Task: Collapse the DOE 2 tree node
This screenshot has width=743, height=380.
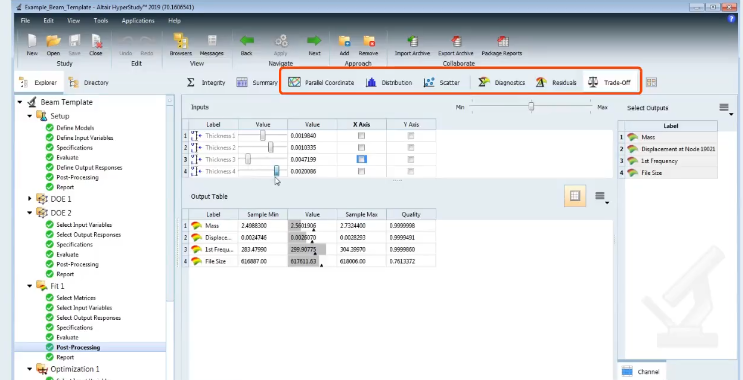Action: coord(30,213)
